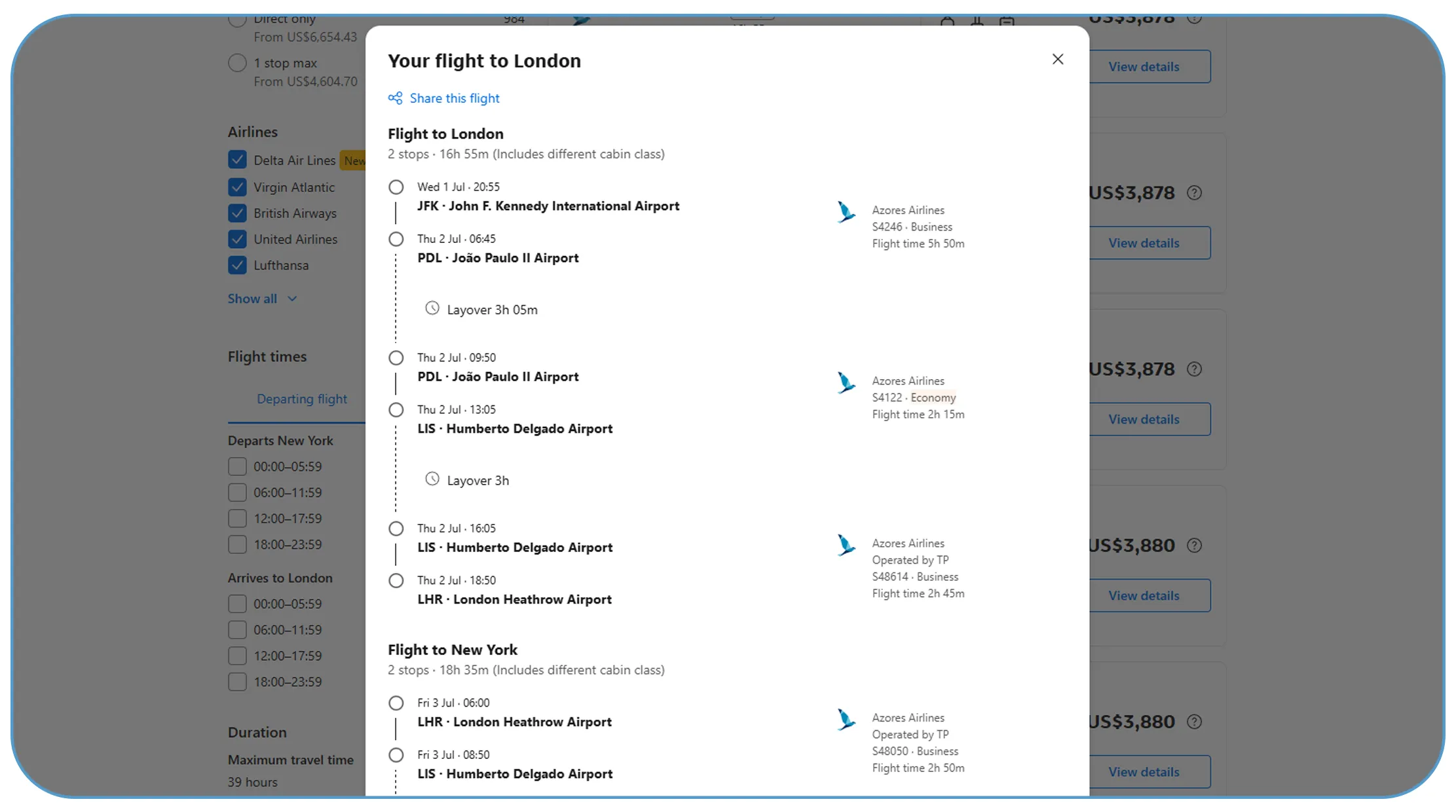Screen dimensions: 1456x812
Task: Click the S48614 · Business flight number
Action: (x=915, y=577)
